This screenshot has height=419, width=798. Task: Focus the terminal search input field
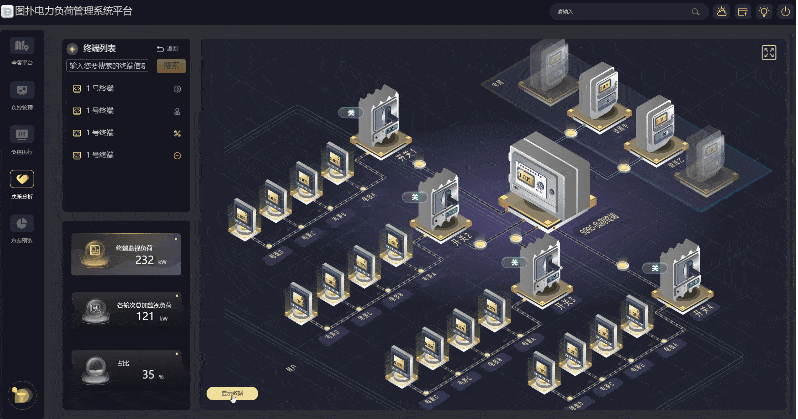coord(108,66)
